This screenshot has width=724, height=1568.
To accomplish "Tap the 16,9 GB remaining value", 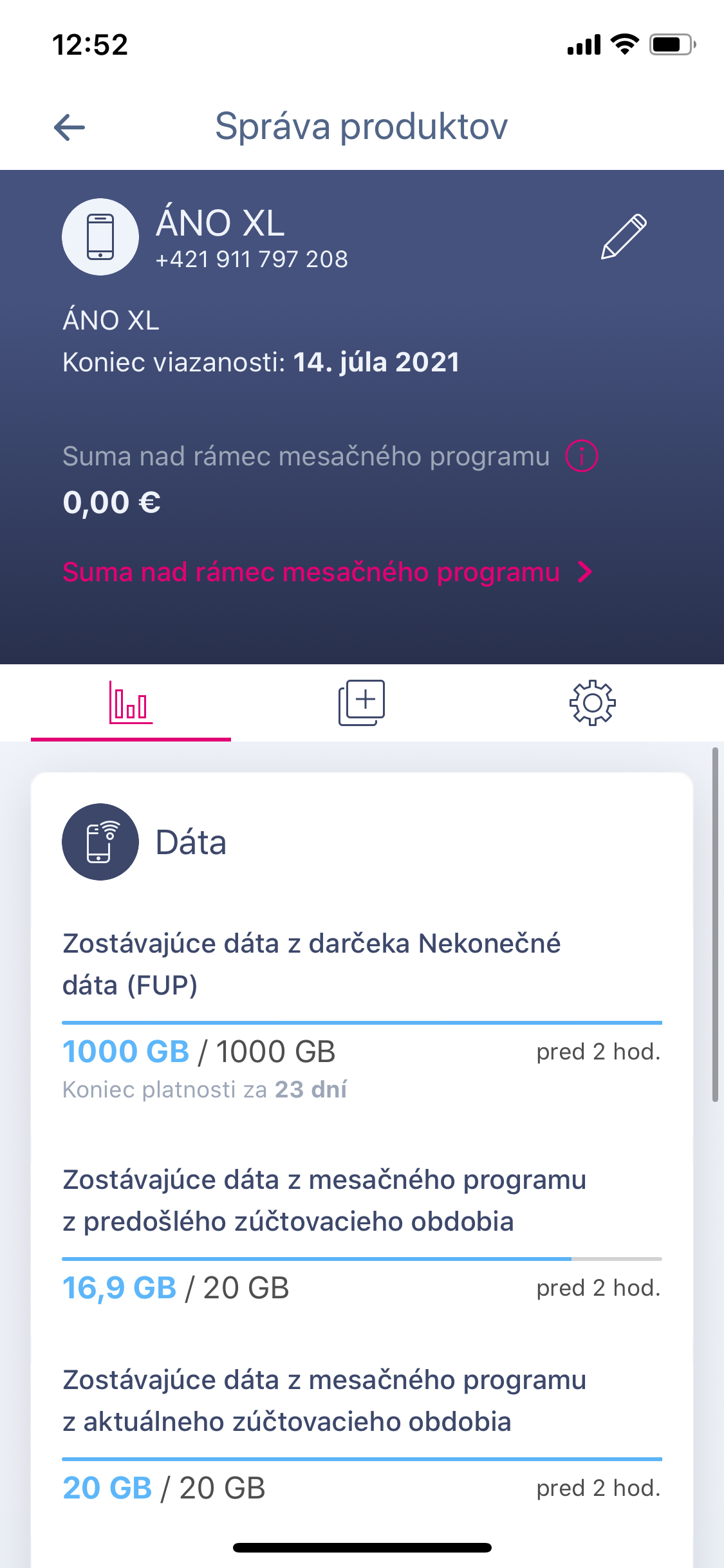I will pos(120,1288).
